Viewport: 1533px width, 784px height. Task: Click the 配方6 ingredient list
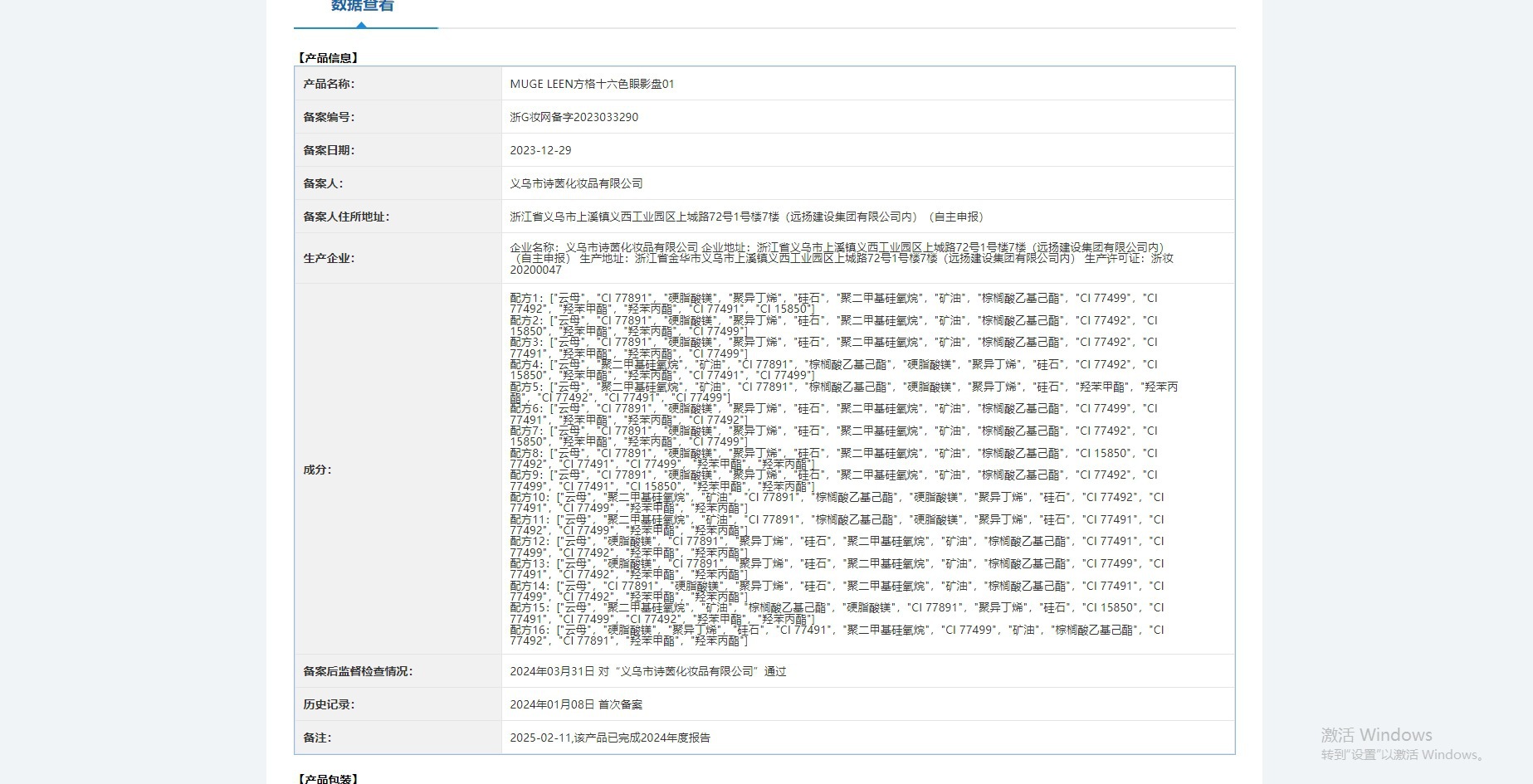tap(833, 414)
